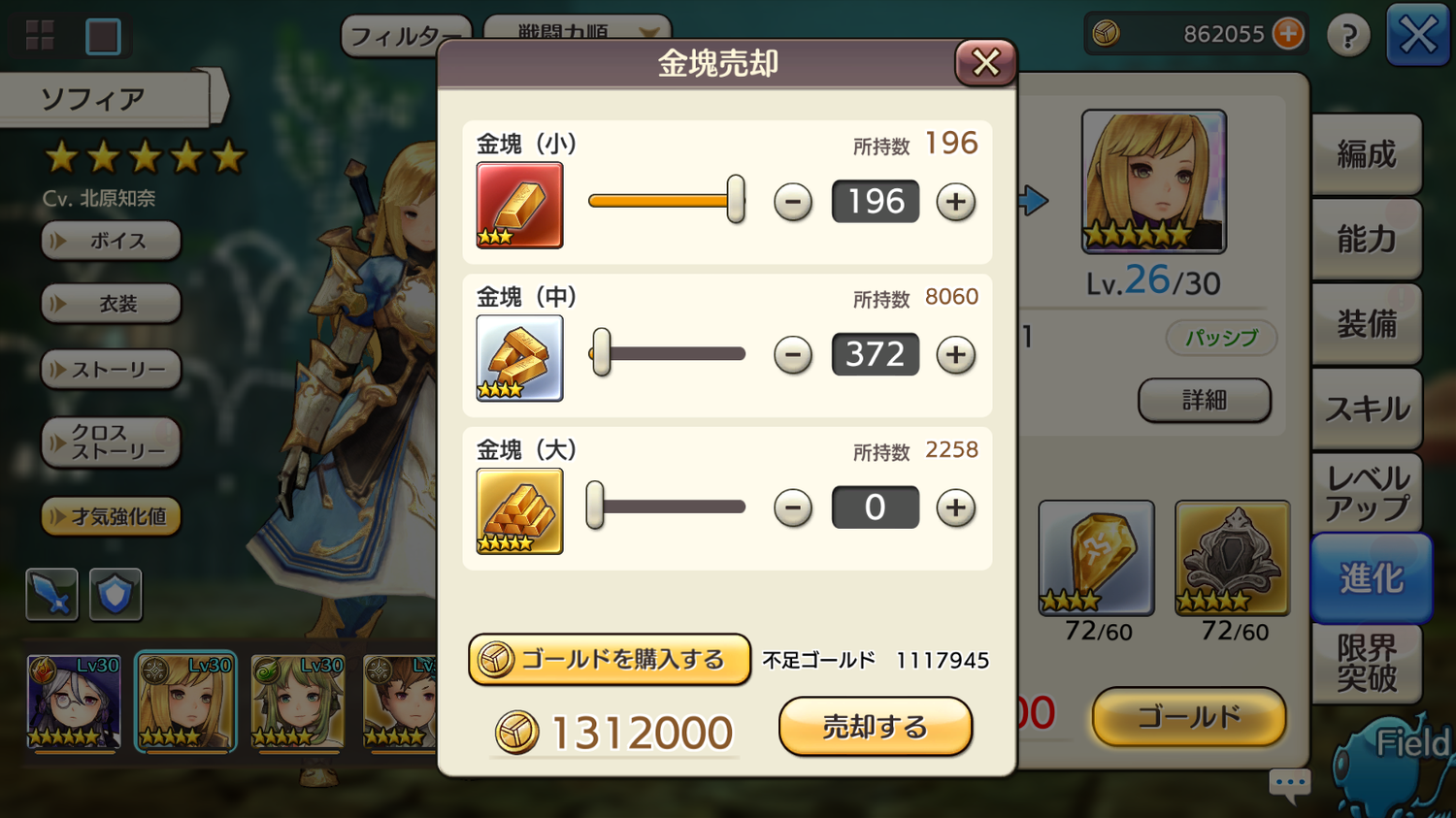Screen dimensions: 1456x818
Task: Tap the 金塊(小) red gold bar icon
Action: click(x=519, y=205)
